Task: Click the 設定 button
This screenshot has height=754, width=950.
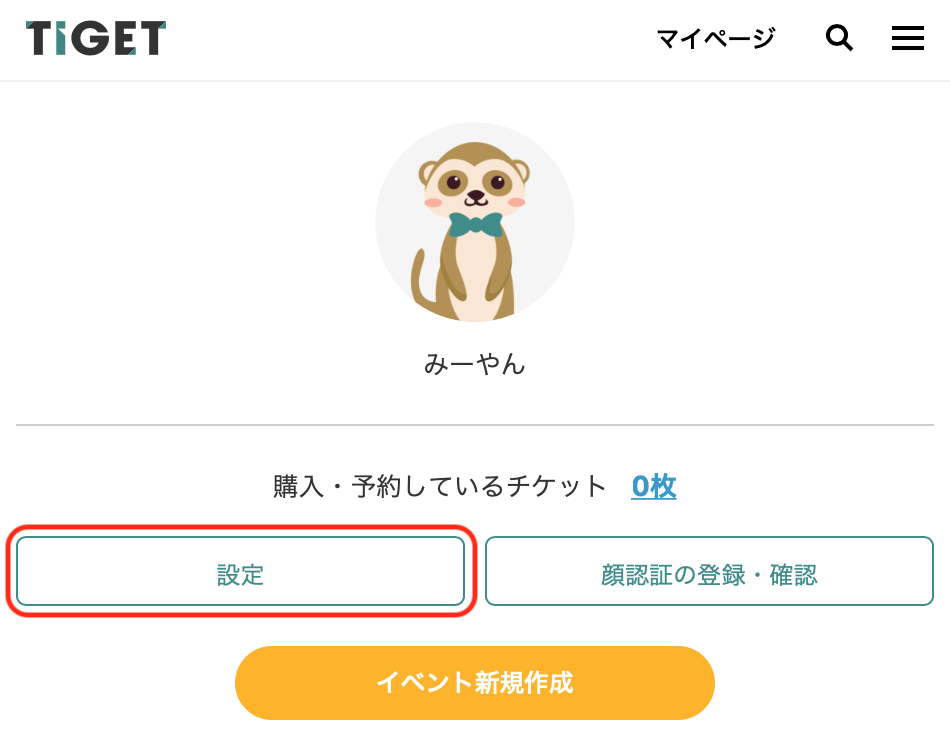Action: point(241,571)
